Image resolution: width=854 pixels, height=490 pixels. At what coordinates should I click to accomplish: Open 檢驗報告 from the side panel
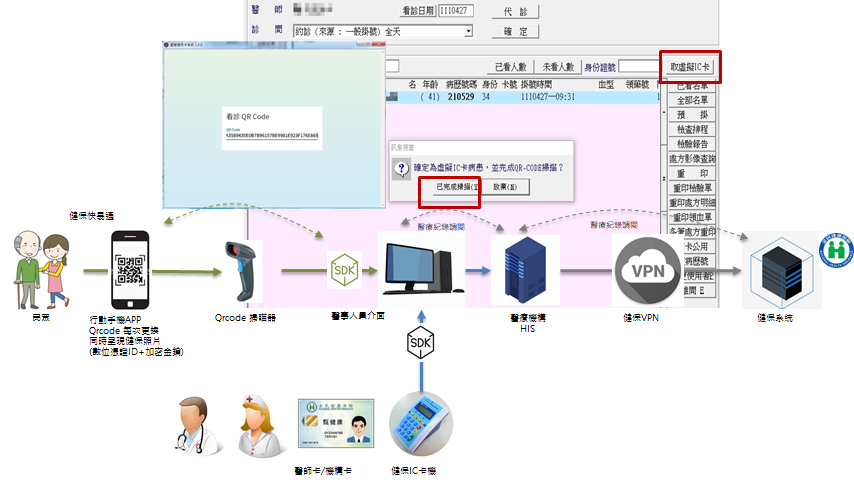[692, 144]
